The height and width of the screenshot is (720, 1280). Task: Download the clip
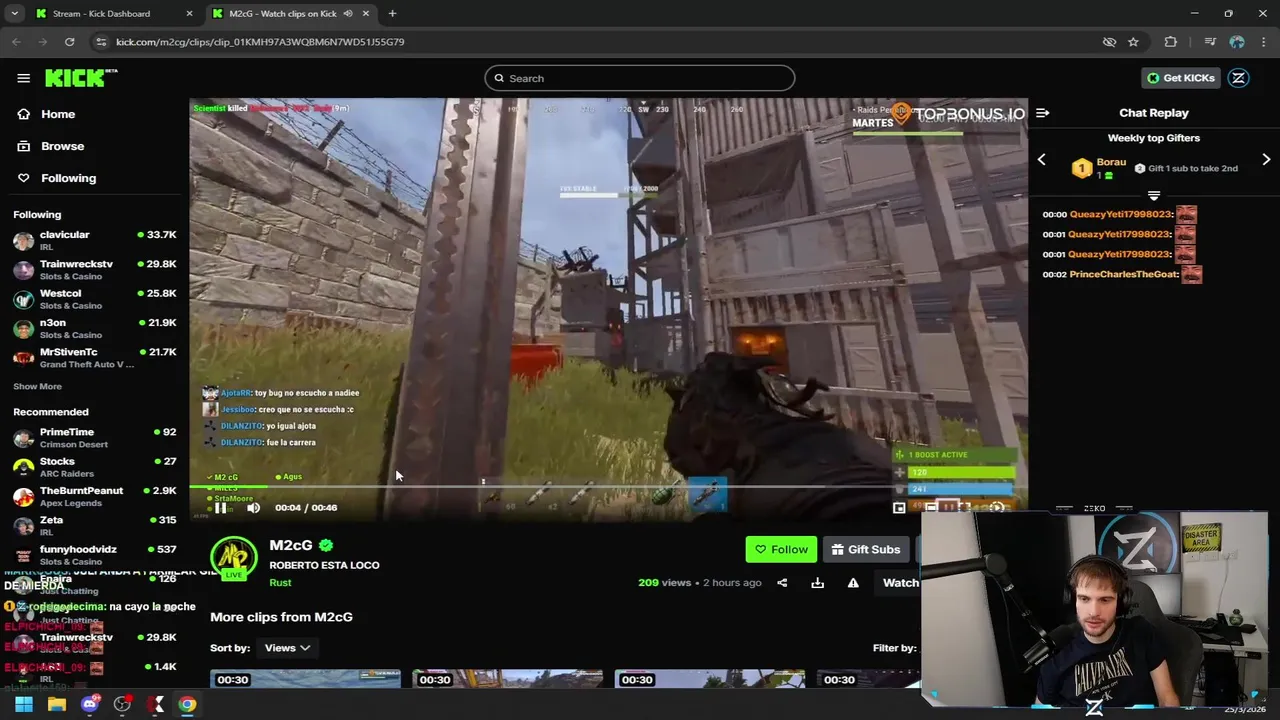[817, 583]
